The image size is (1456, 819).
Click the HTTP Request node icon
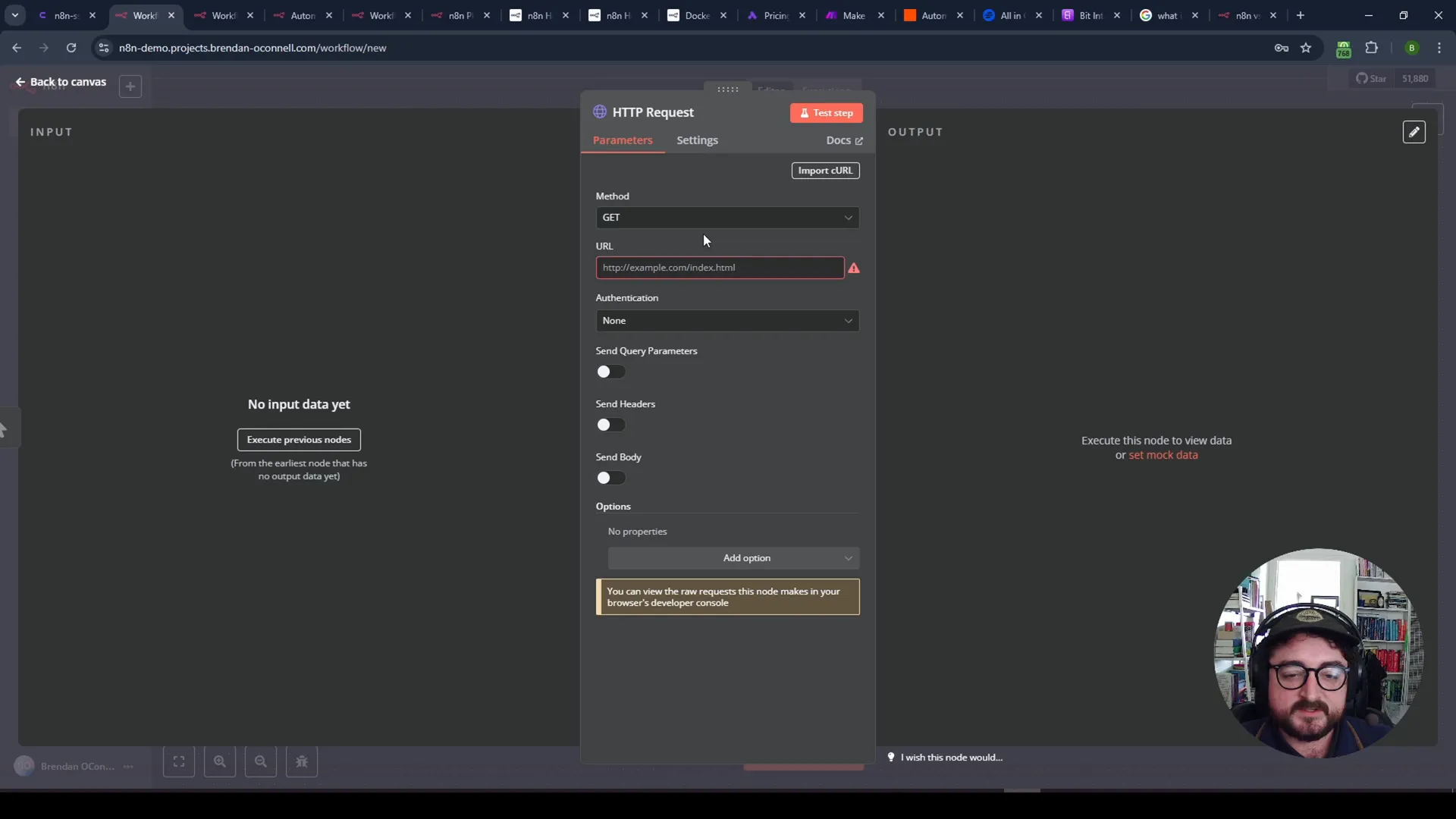coord(598,112)
